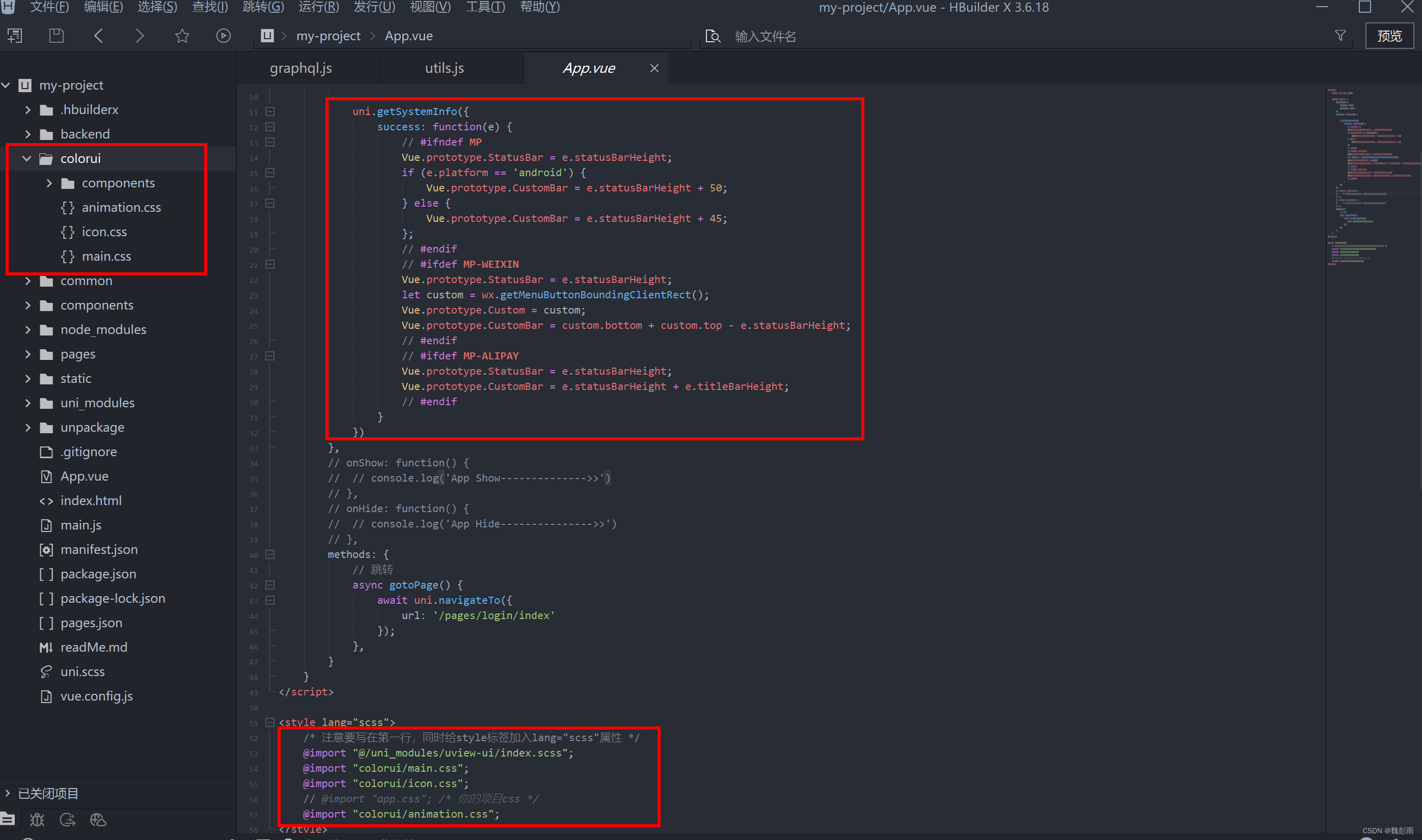Switch to the graphql.js tab
This screenshot has height=840, width=1422.
[x=300, y=68]
